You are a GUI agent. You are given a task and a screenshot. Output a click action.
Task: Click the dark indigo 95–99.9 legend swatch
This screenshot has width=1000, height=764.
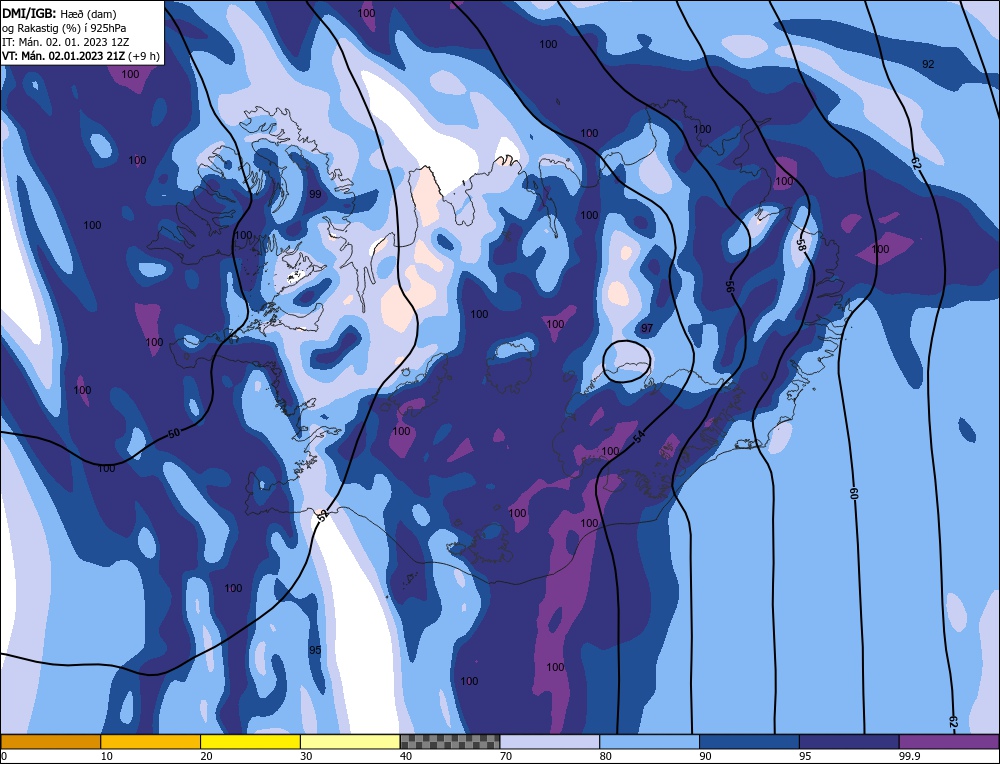[849, 741]
